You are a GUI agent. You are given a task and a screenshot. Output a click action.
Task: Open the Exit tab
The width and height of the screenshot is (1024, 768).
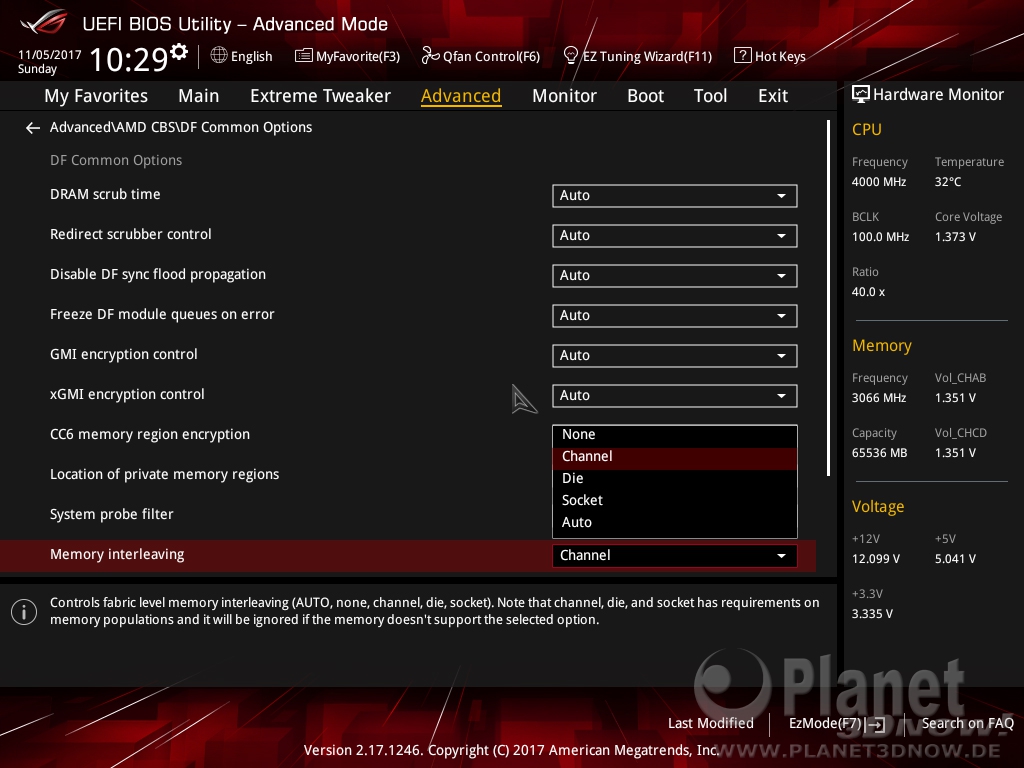[x=773, y=96]
